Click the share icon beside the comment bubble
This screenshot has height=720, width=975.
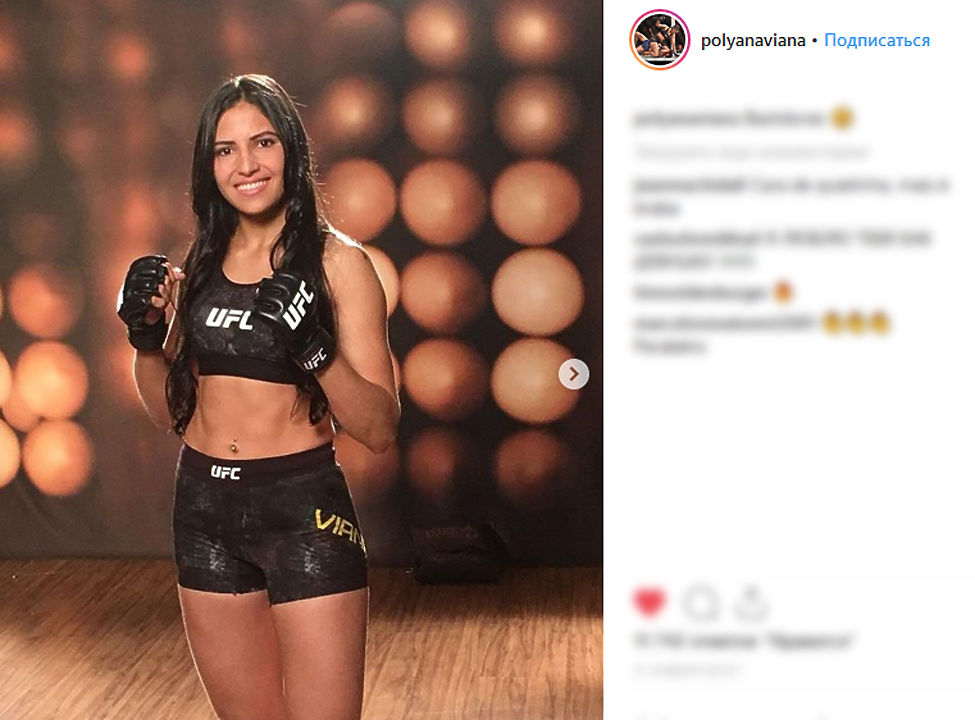pos(751,602)
